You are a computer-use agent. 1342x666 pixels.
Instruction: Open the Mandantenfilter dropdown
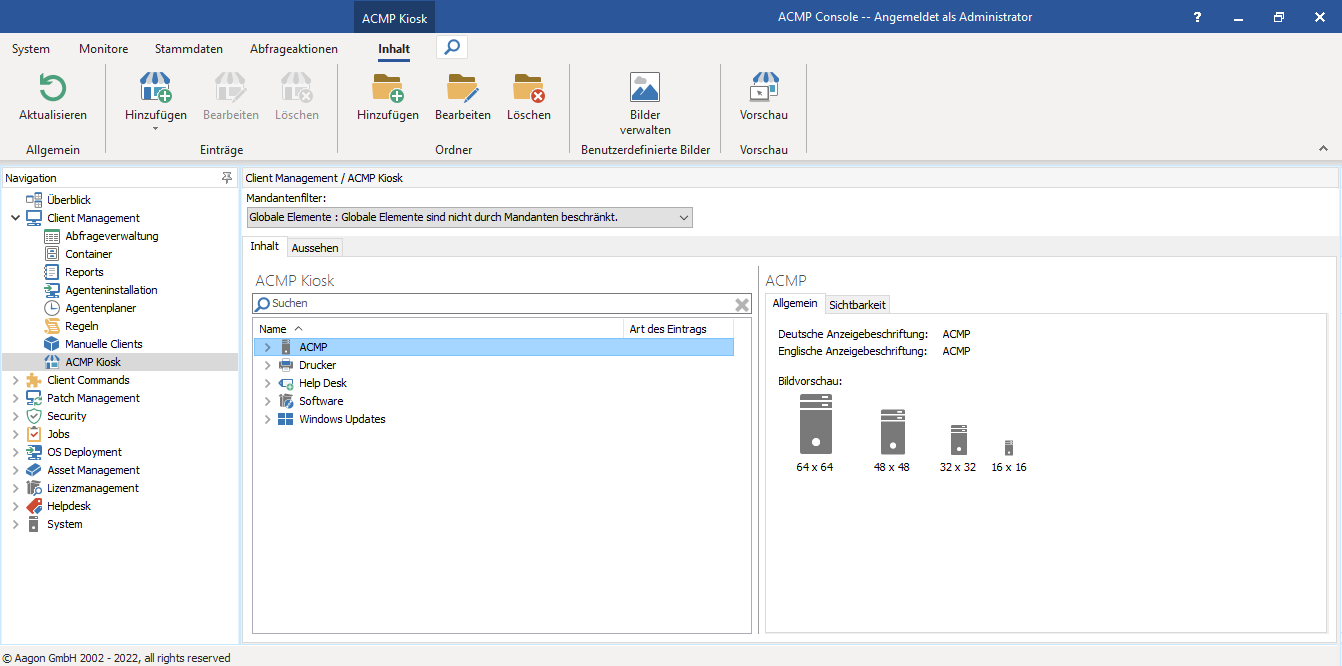[684, 217]
